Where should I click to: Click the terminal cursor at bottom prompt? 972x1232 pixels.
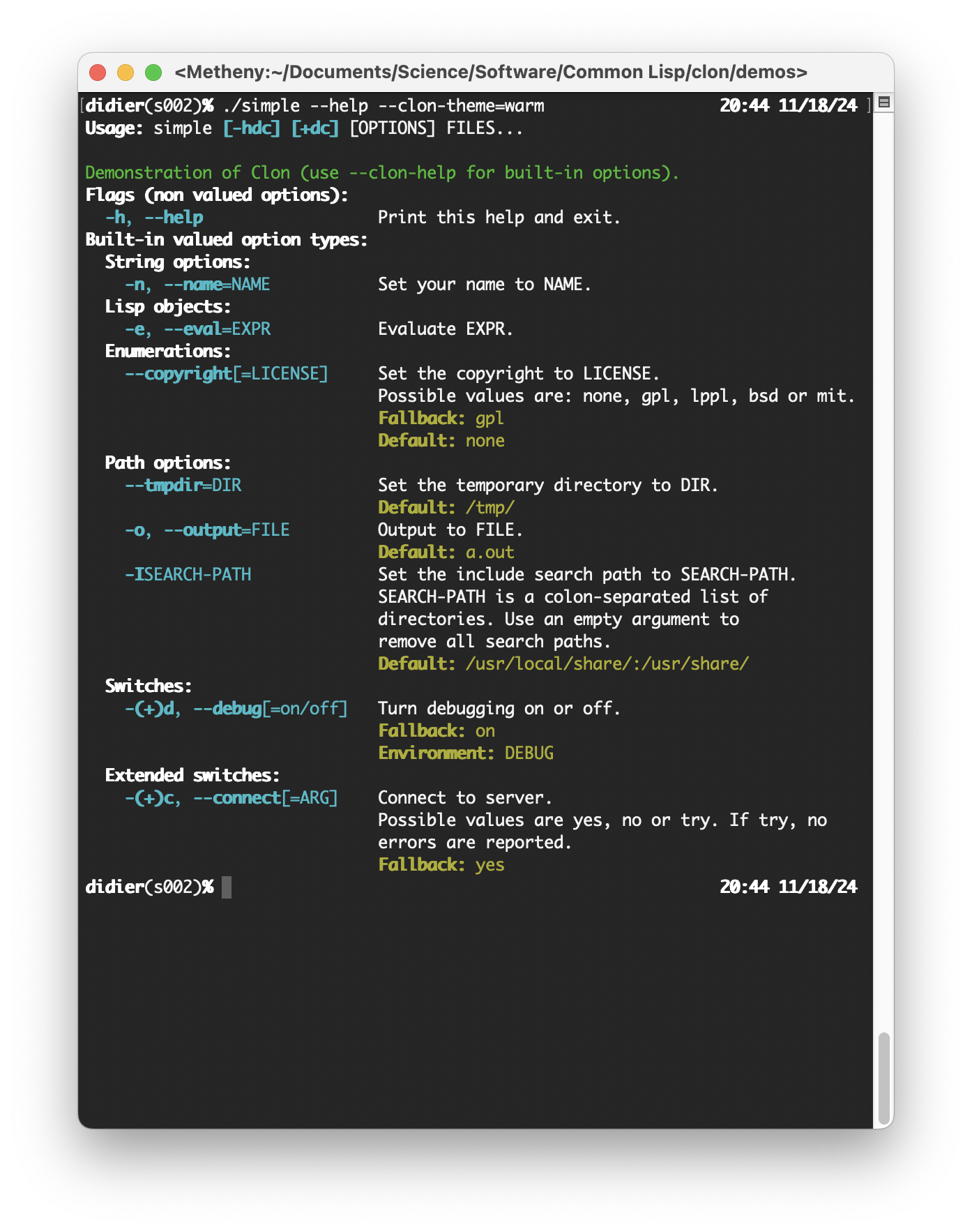(x=227, y=887)
